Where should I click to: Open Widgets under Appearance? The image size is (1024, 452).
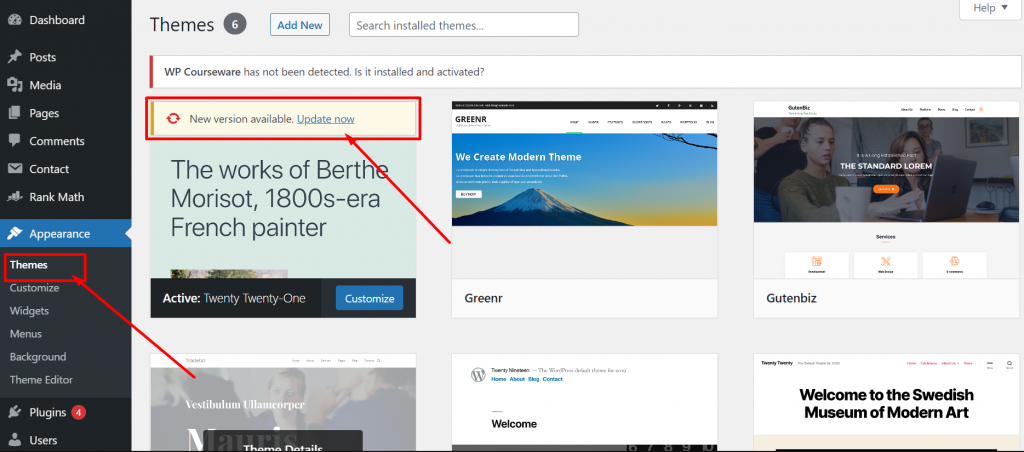click(x=29, y=311)
